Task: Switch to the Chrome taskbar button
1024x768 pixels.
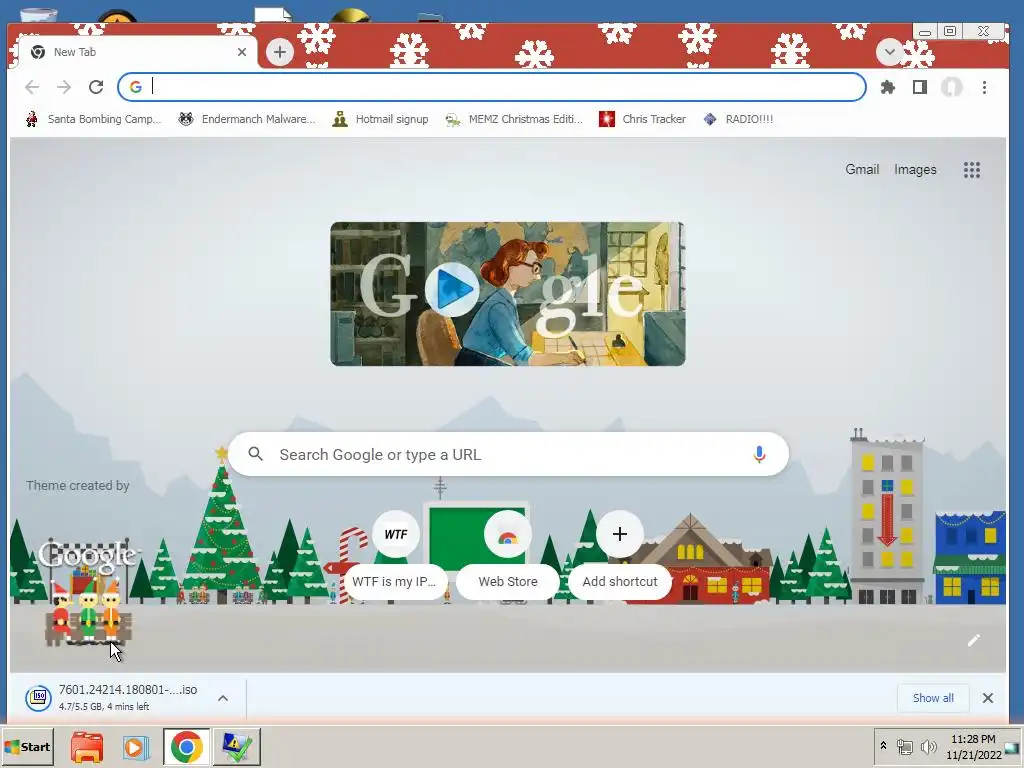Action: pos(187,746)
